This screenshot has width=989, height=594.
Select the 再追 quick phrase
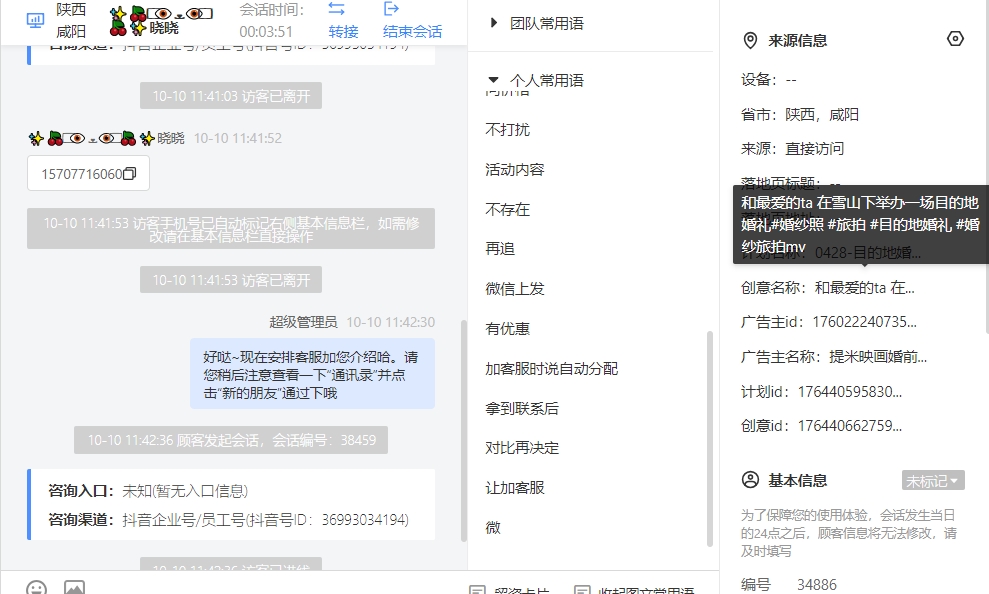(500, 249)
